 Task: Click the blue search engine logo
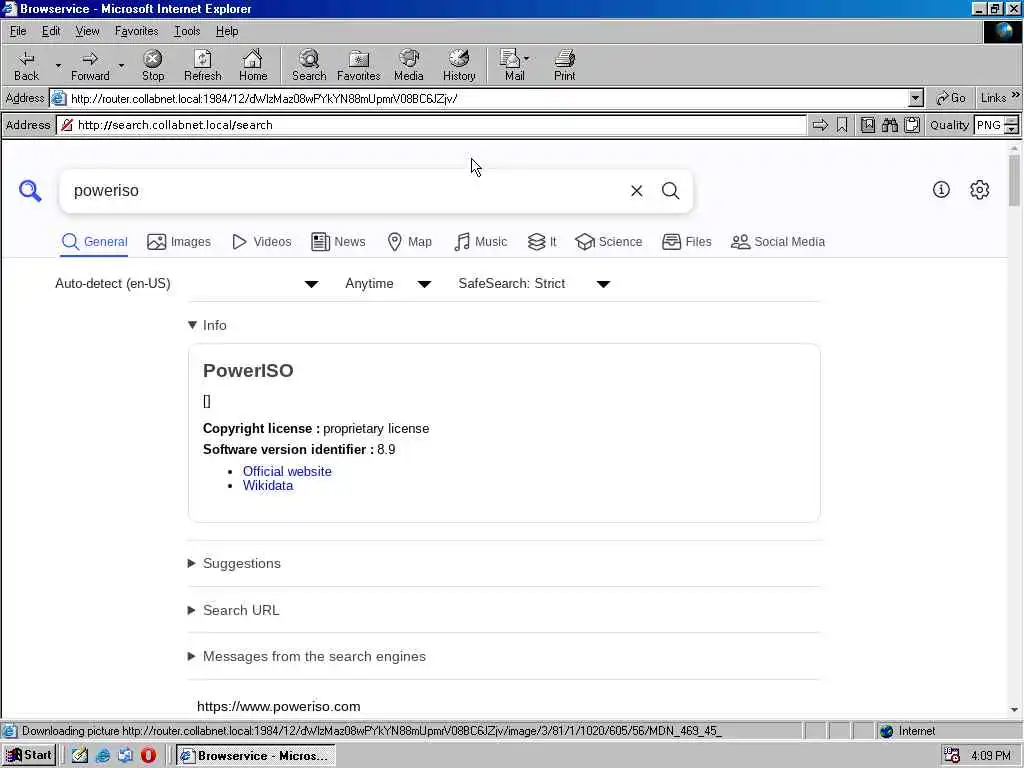click(30, 191)
